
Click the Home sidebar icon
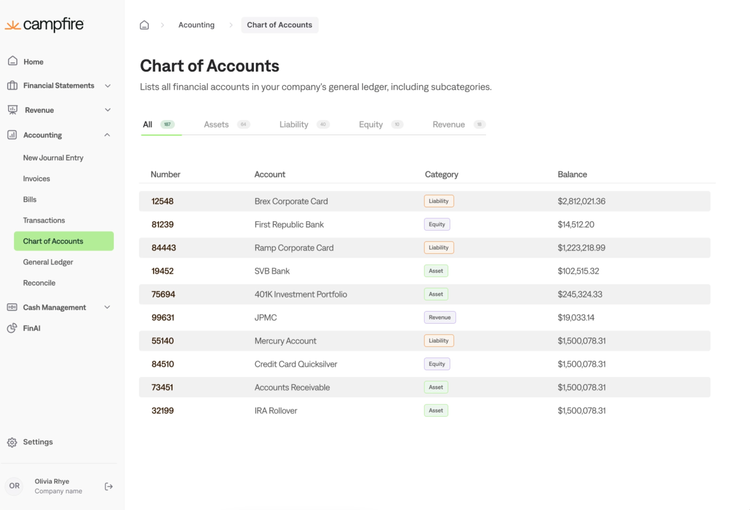[x=12, y=61]
